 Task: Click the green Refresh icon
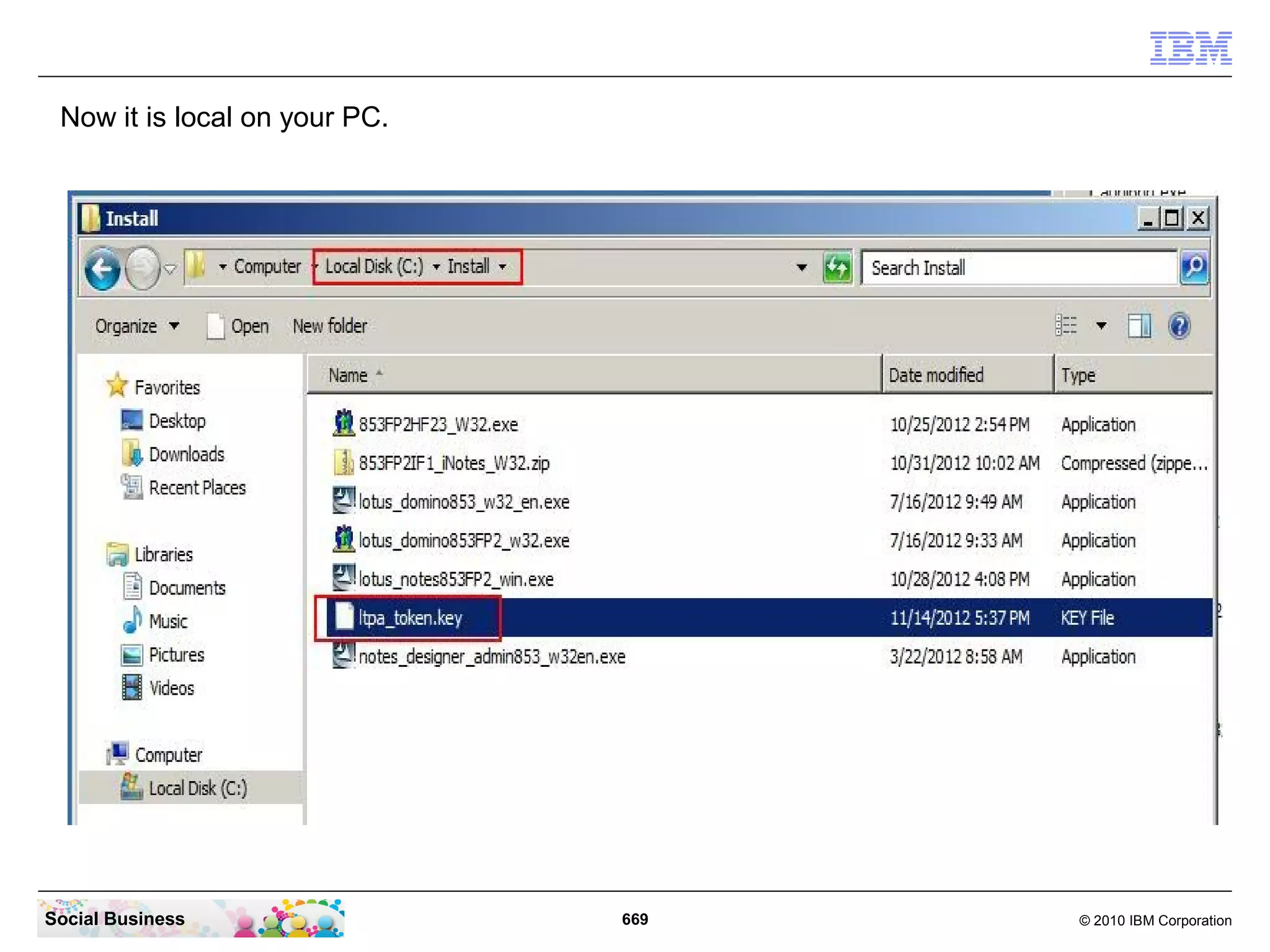coord(837,268)
